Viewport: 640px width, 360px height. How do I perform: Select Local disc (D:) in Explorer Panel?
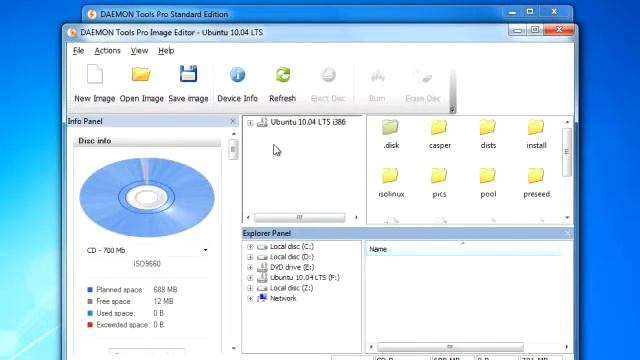pyautogui.click(x=291, y=257)
